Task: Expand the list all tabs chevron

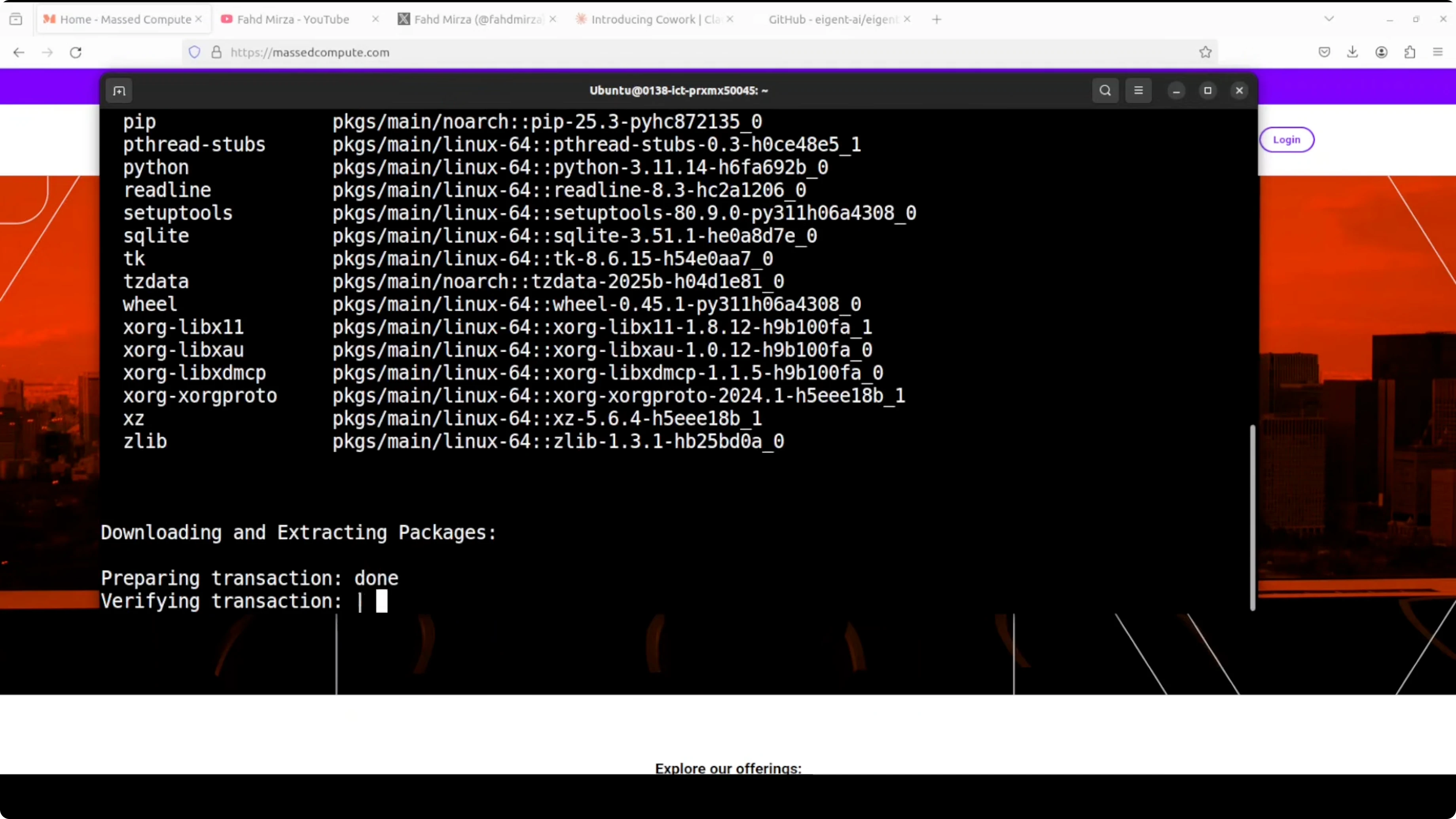Action: [x=1329, y=19]
